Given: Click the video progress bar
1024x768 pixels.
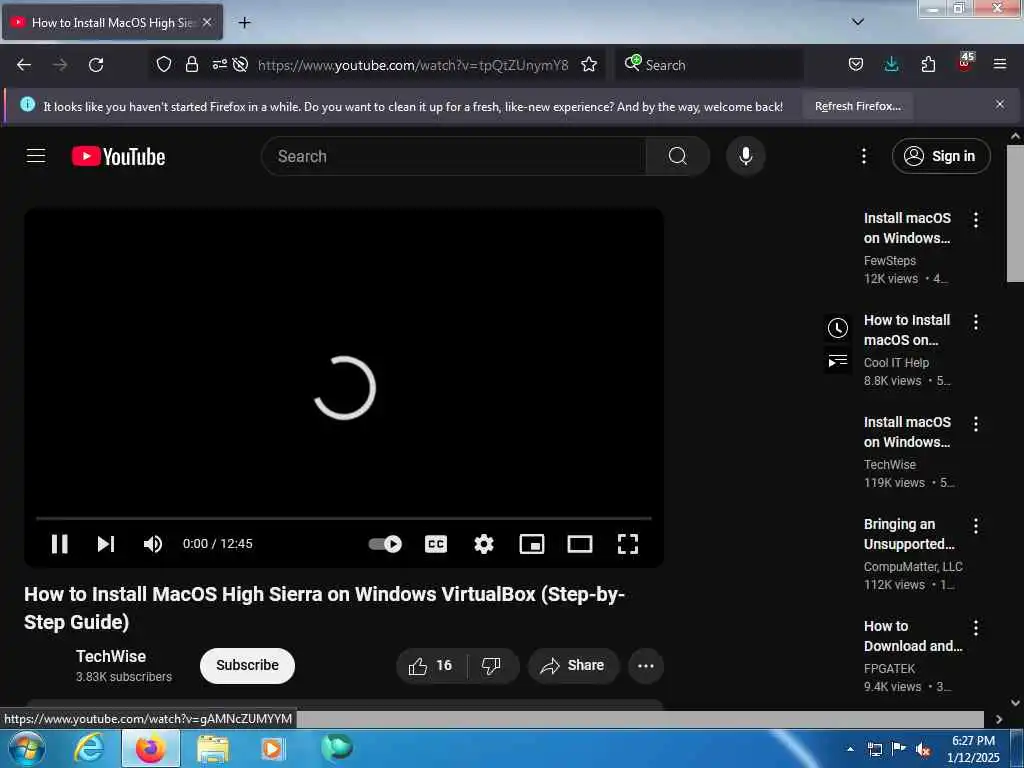Looking at the screenshot, I should [x=344, y=518].
